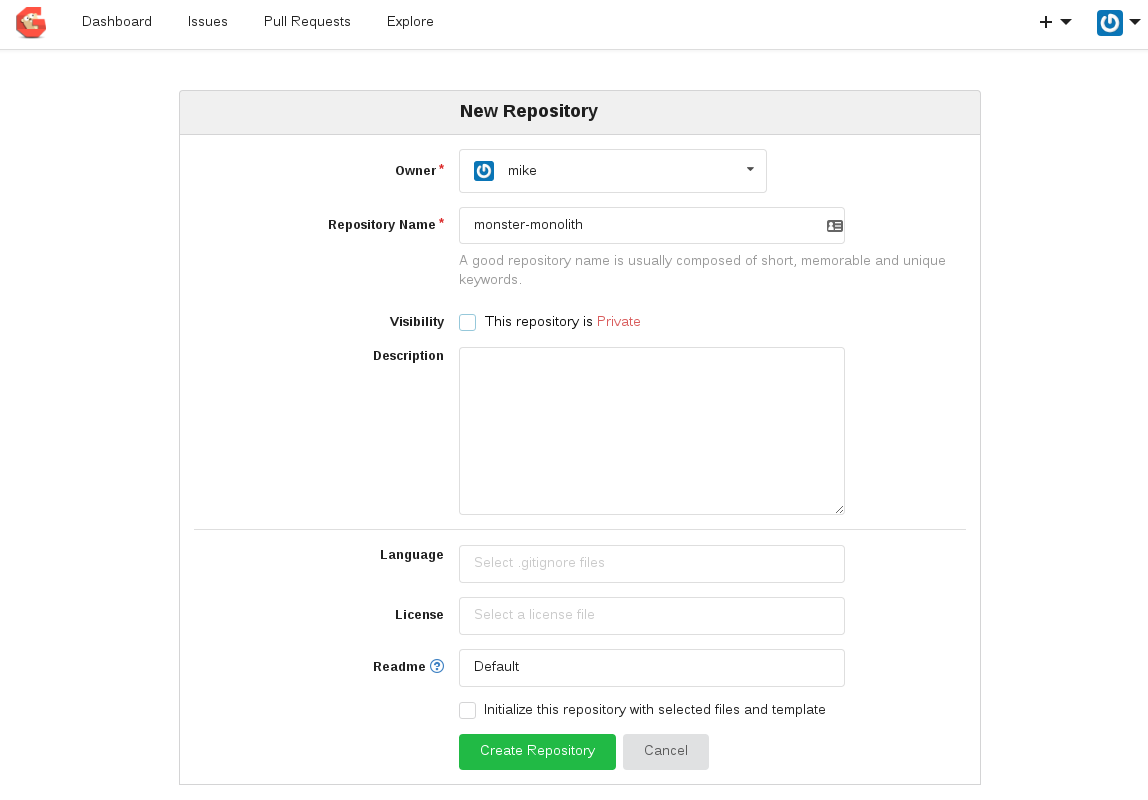The width and height of the screenshot is (1148, 800).
Task: Mark this repository as Private
Action: coord(468,322)
